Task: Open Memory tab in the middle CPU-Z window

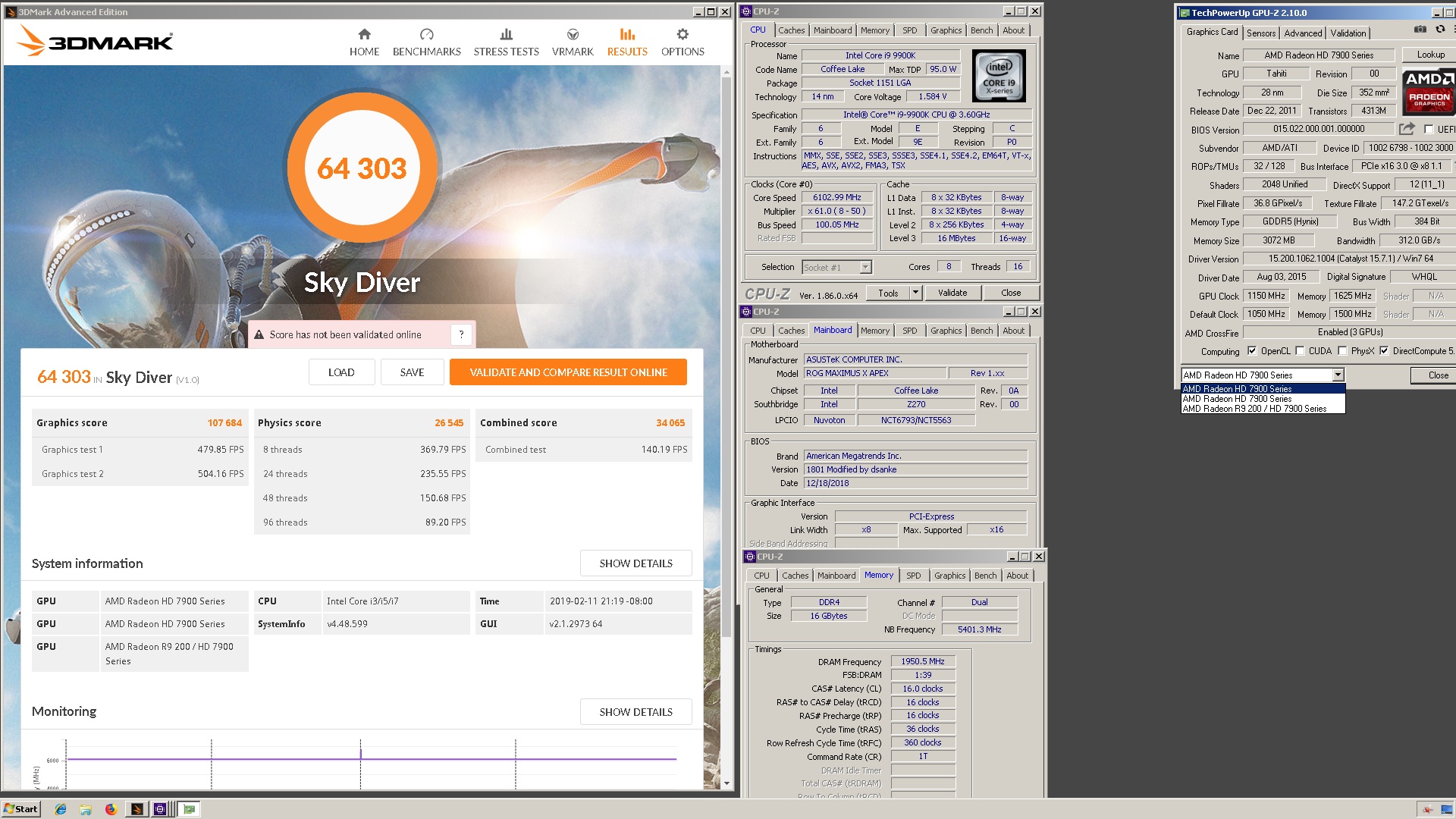Action: (x=874, y=331)
